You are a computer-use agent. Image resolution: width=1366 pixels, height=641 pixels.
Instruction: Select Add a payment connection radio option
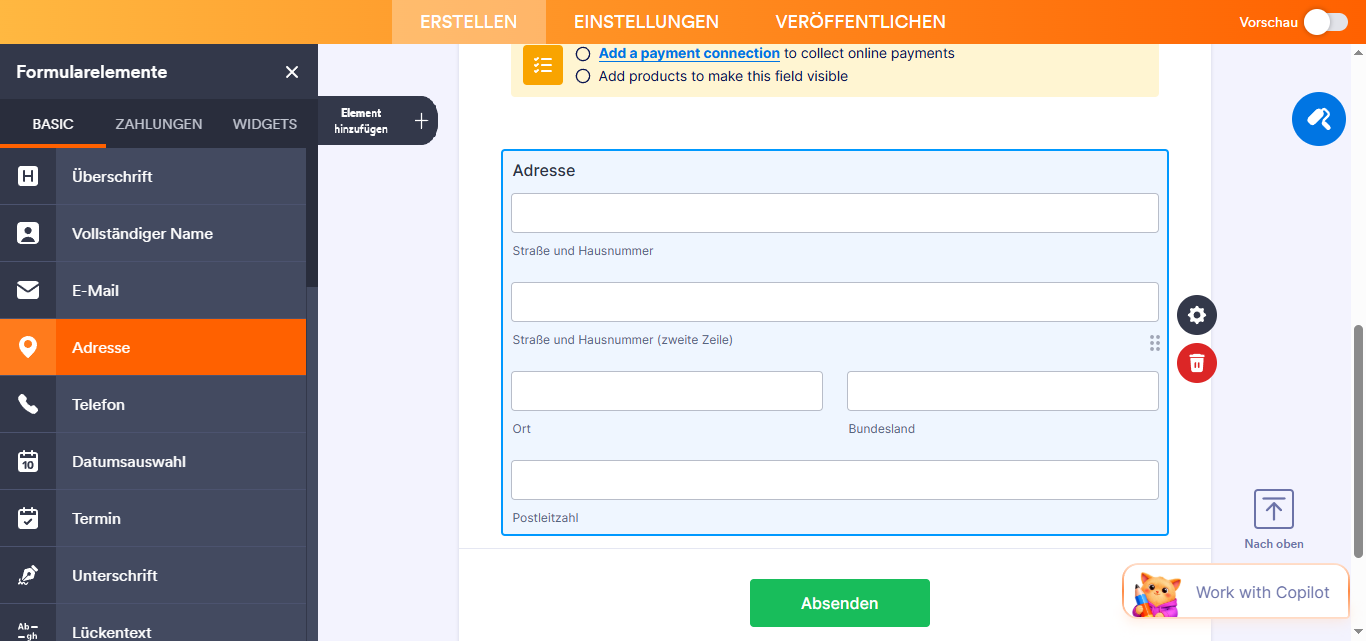pyautogui.click(x=583, y=53)
